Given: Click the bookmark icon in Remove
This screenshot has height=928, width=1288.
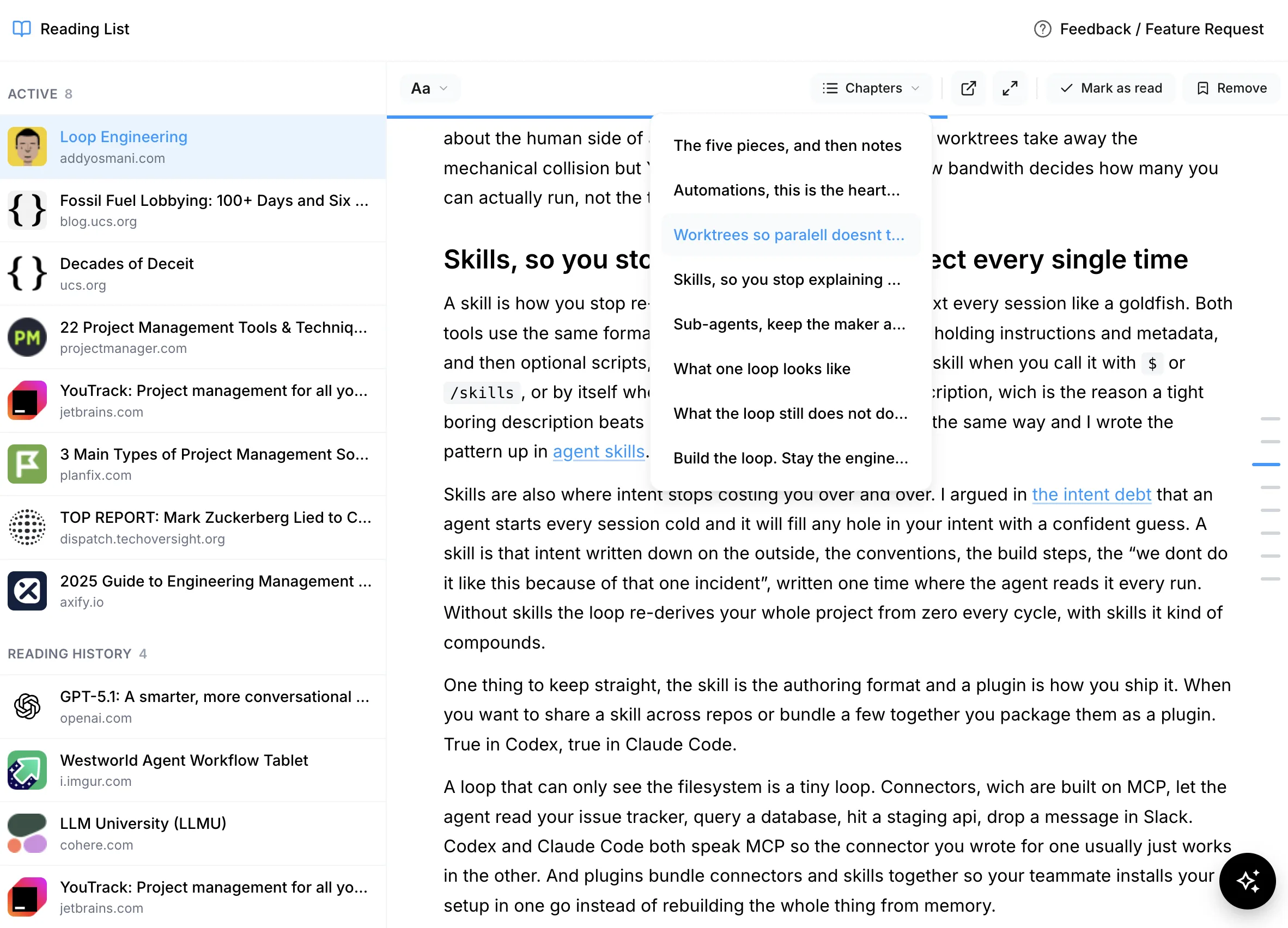Looking at the screenshot, I should click(1203, 88).
